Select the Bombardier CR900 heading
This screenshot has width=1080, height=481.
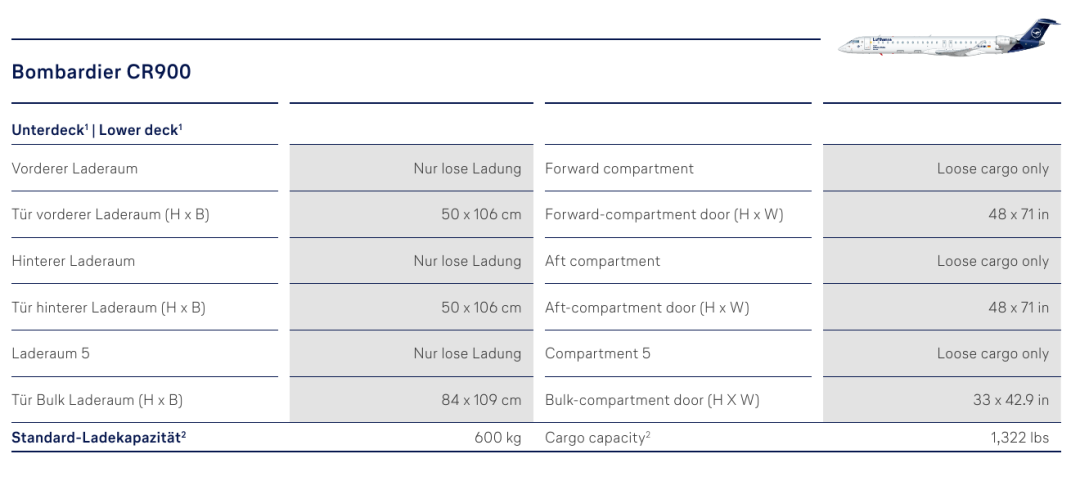coord(101,72)
